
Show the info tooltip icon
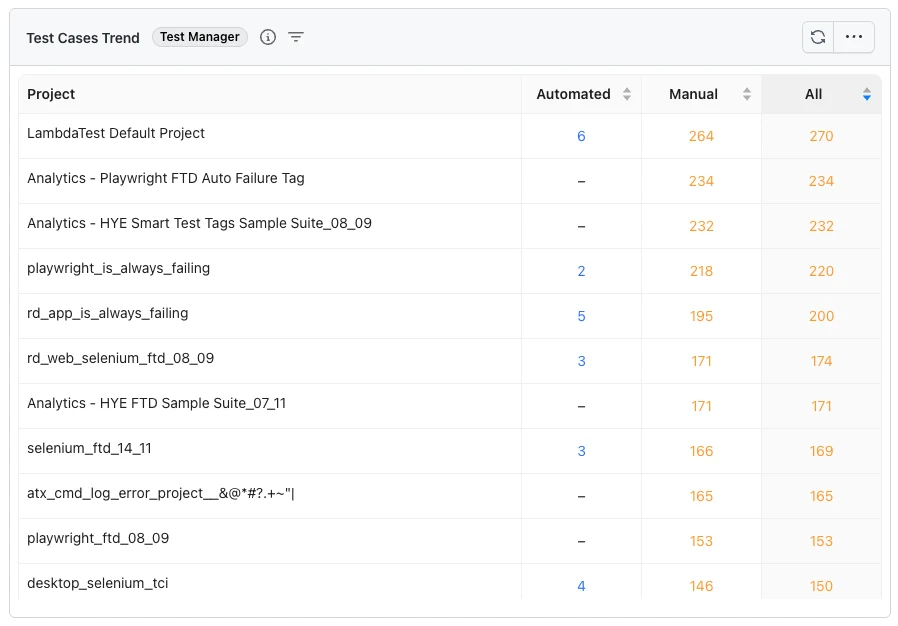(267, 37)
